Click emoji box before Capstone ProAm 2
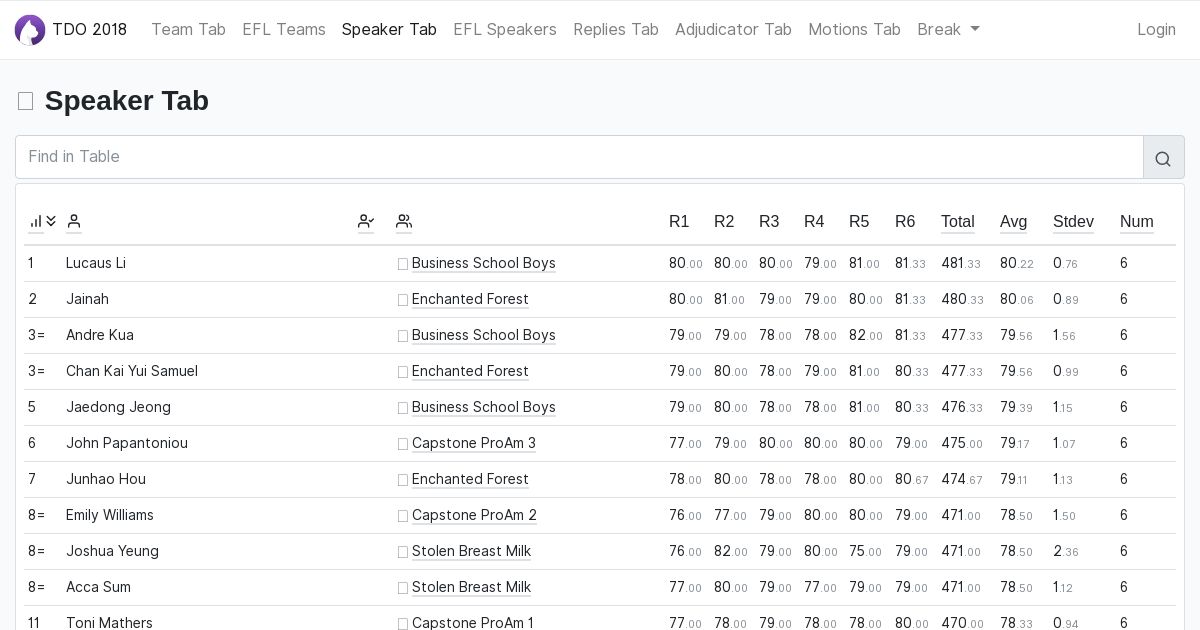Viewport: 1200px width, 630px height. point(403,516)
